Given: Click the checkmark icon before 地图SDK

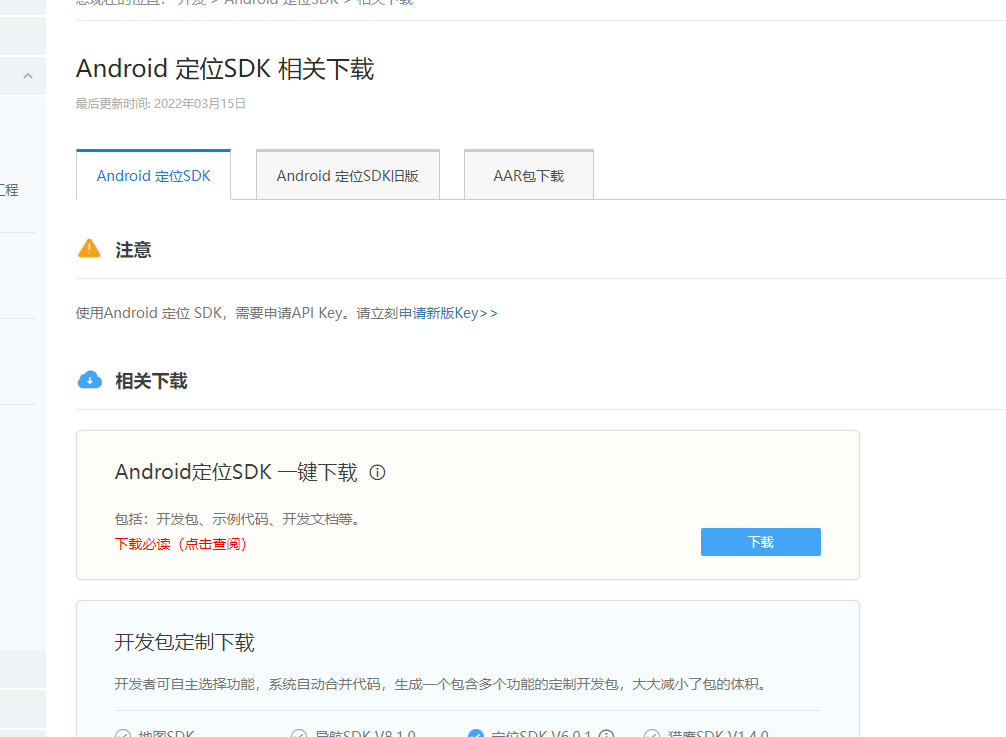Looking at the screenshot, I should tap(124, 734).
